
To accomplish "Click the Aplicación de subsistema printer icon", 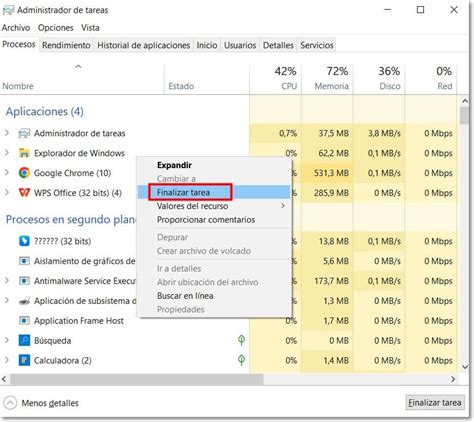I will click(x=24, y=301).
